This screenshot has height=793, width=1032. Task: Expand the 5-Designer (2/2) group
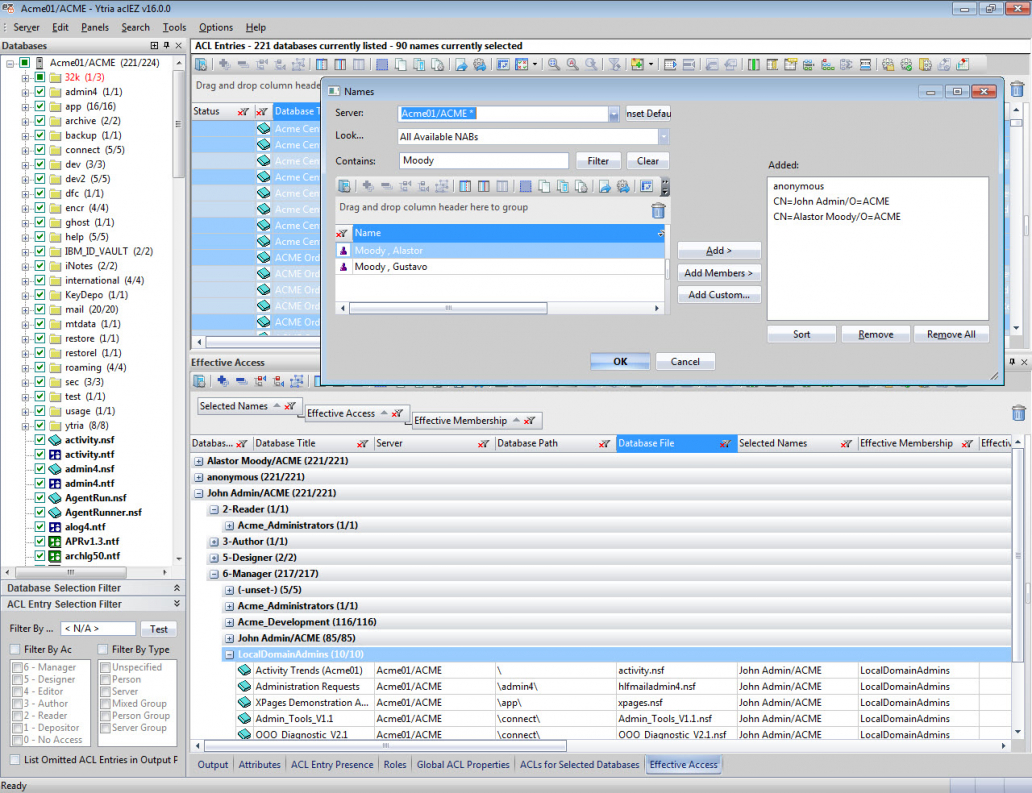pyautogui.click(x=214, y=558)
